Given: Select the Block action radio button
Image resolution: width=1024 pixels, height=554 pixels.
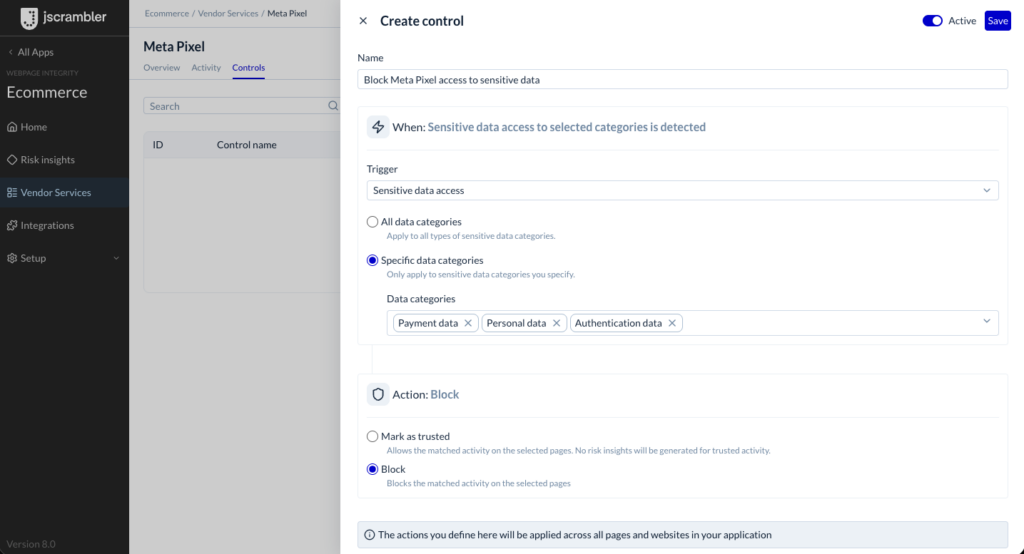Looking at the screenshot, I should click(372, 469).
